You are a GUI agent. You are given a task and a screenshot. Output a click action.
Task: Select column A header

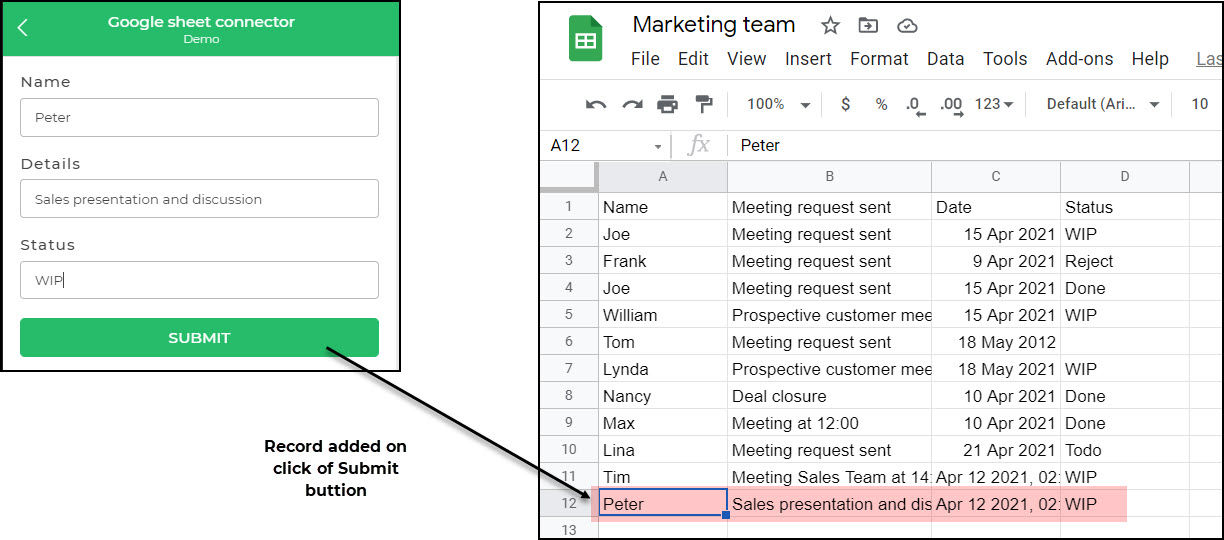[x=662, y=177]
